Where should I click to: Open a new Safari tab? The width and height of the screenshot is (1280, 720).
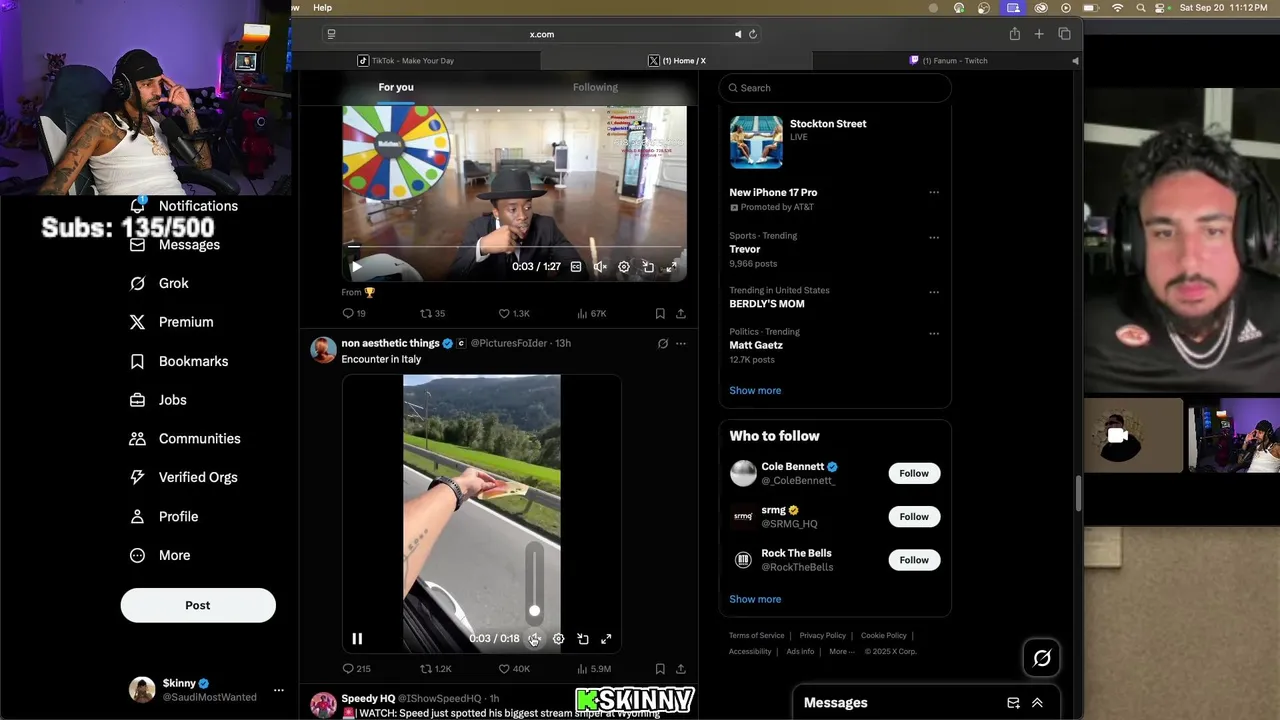1039,34
